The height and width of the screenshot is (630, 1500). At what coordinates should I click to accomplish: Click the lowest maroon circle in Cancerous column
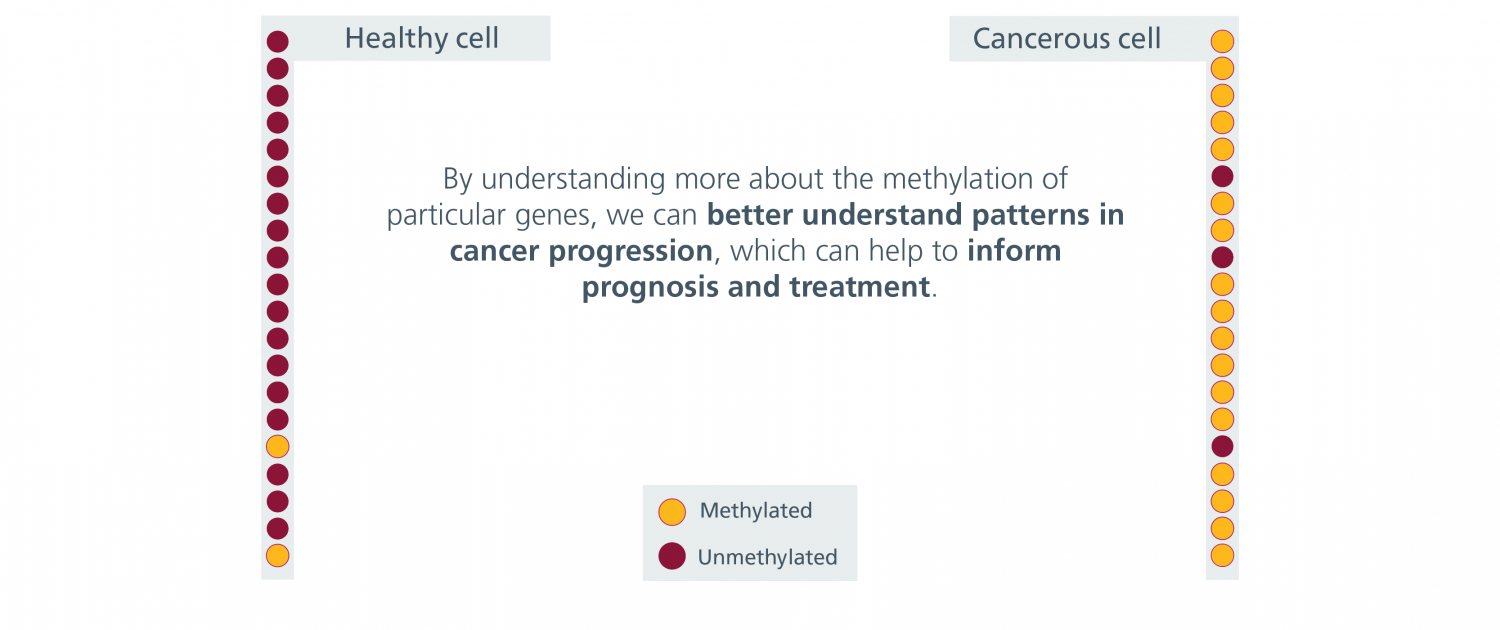(x=1222, y=447)
